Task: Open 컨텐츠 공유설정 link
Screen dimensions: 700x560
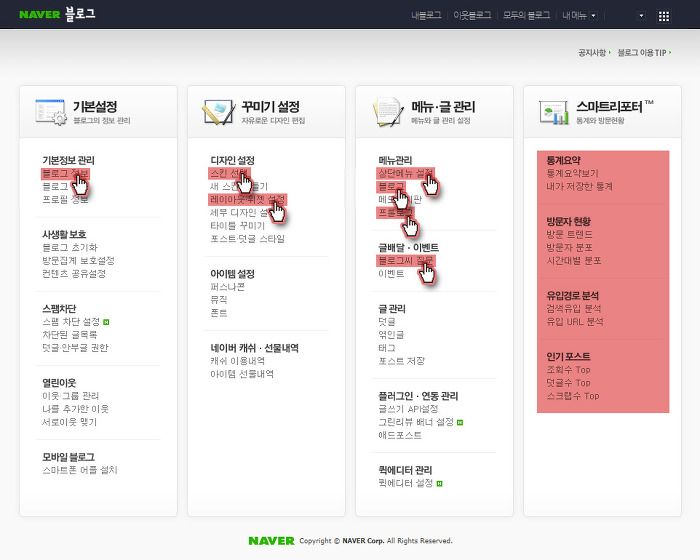Action: click(x=74, y=273)
